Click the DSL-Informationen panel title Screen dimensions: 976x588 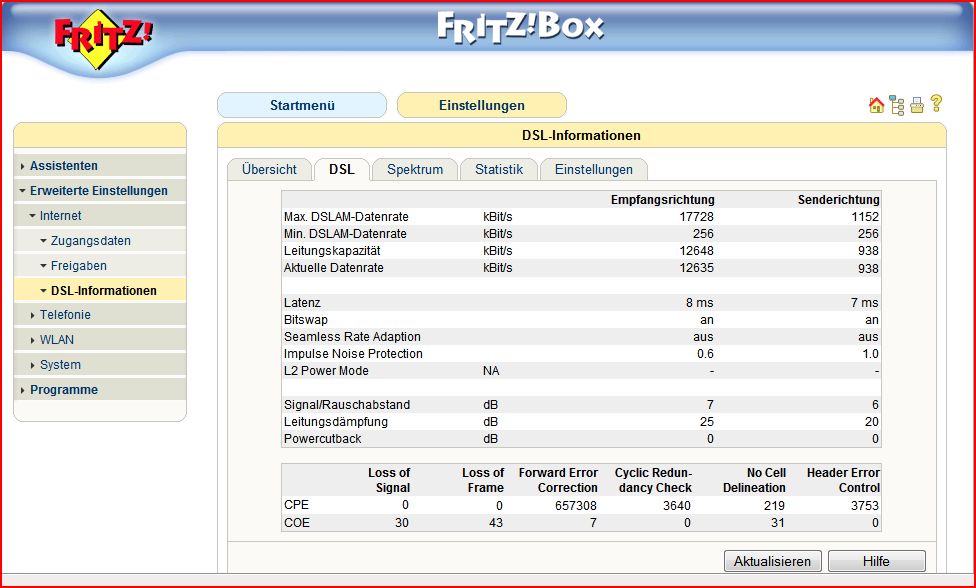pos(581,135)
